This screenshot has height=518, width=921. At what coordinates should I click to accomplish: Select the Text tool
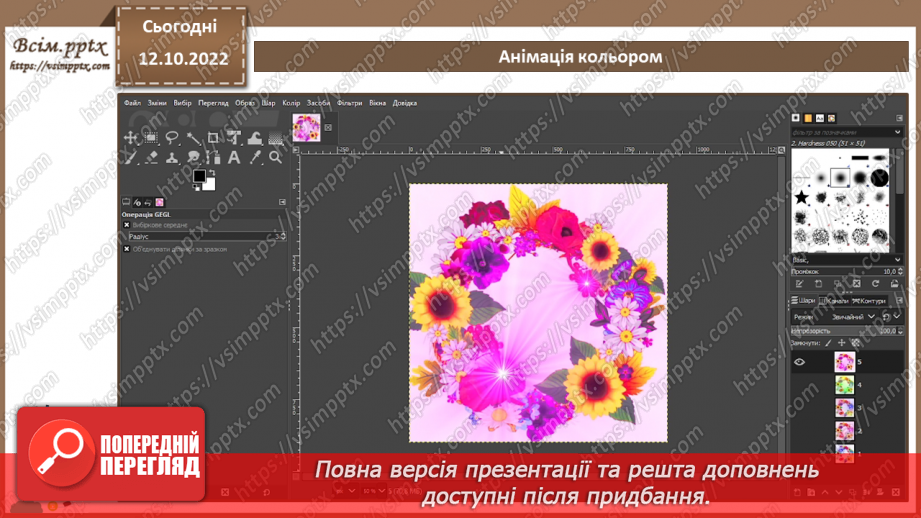(x=234, y=157)
